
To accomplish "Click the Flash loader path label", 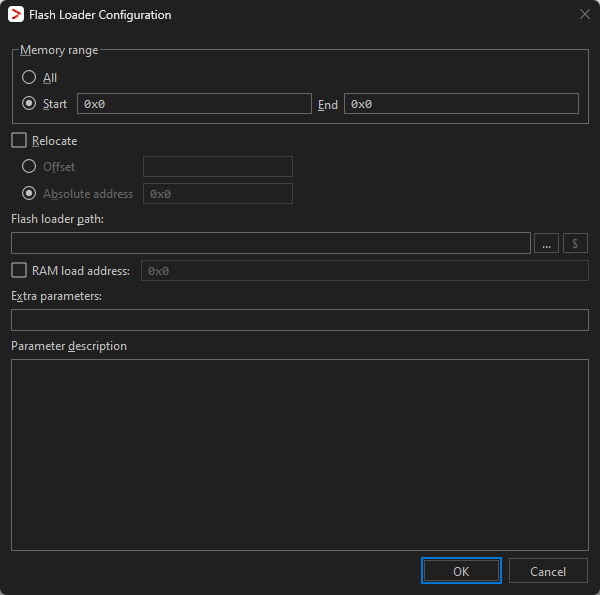I will click(57, 219).
